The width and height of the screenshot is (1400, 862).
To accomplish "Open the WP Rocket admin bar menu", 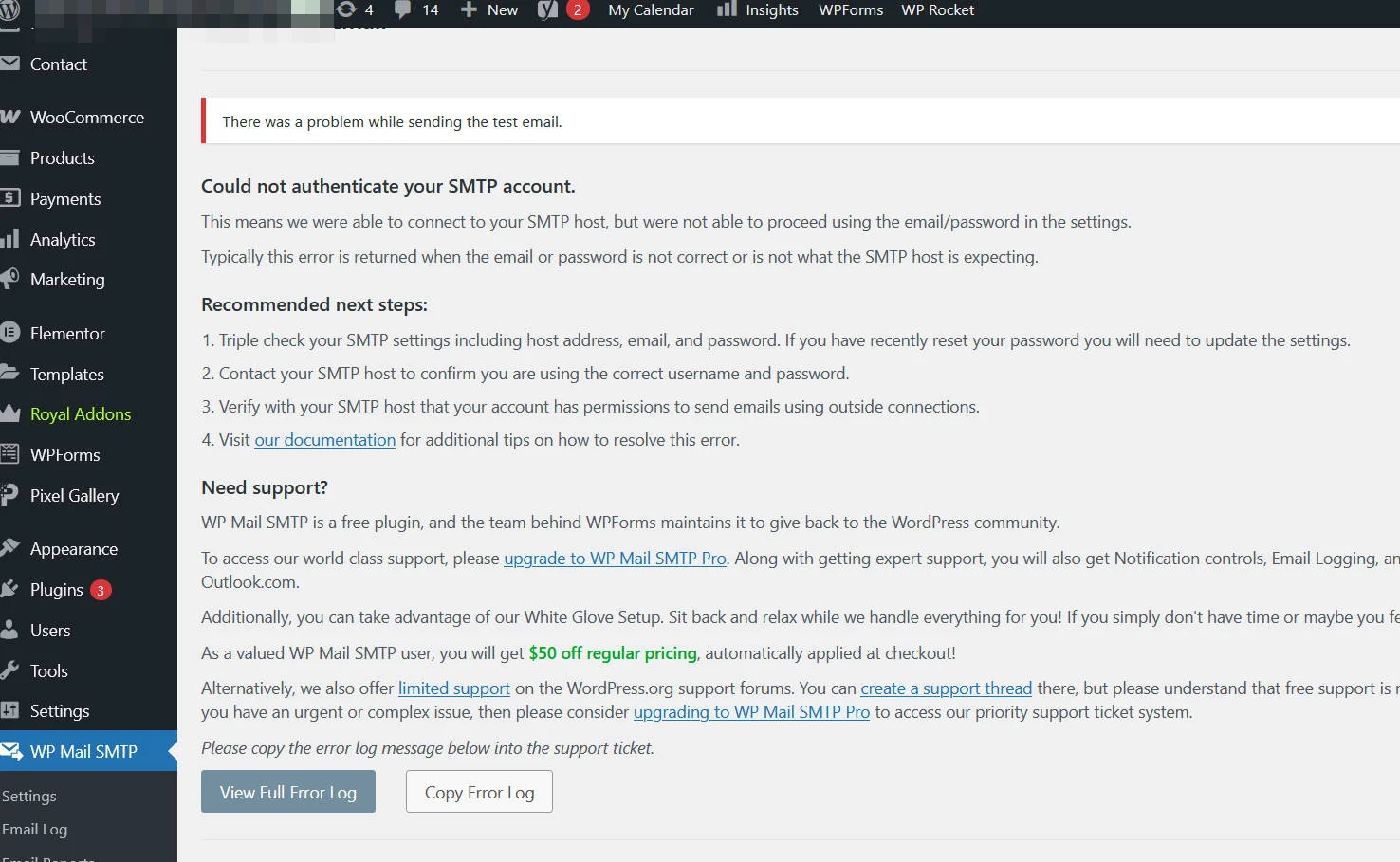I will coord(937,10).
